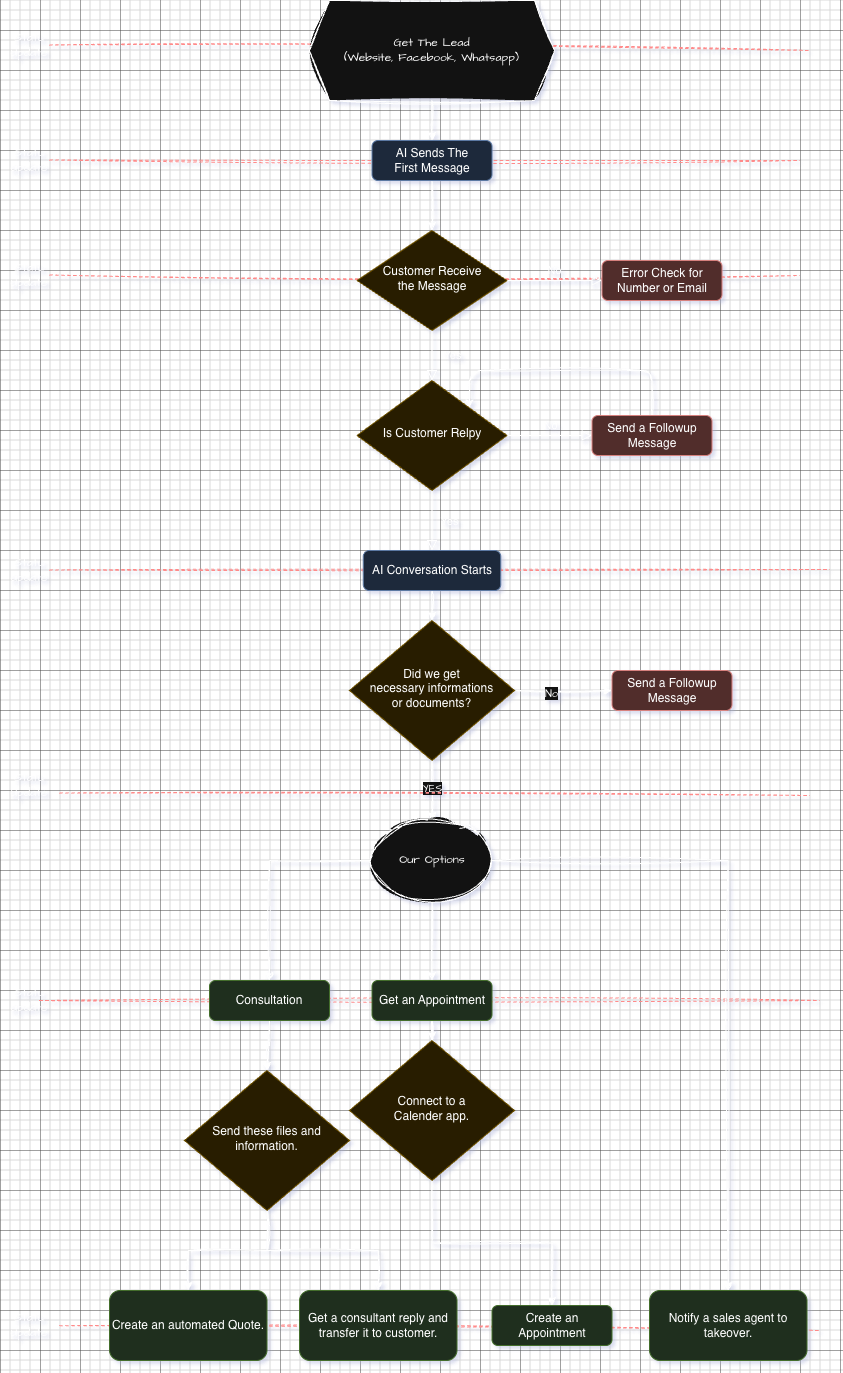Click the 'Get a consultant reply' box
This screenshot has width=843, height=1373.
click(x=378, y=1326)
